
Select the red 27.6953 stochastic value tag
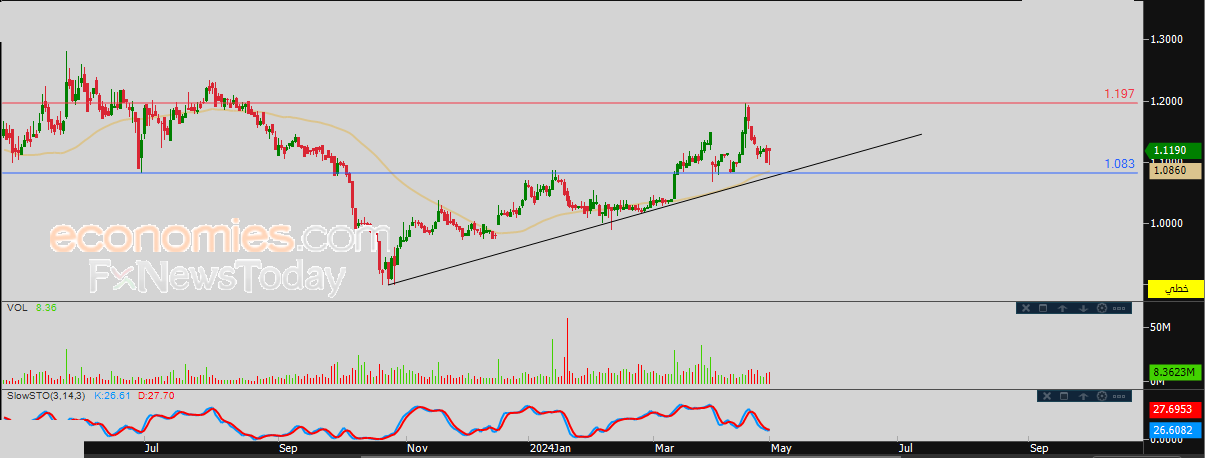pyautogui.click(x=1173, y=410)
